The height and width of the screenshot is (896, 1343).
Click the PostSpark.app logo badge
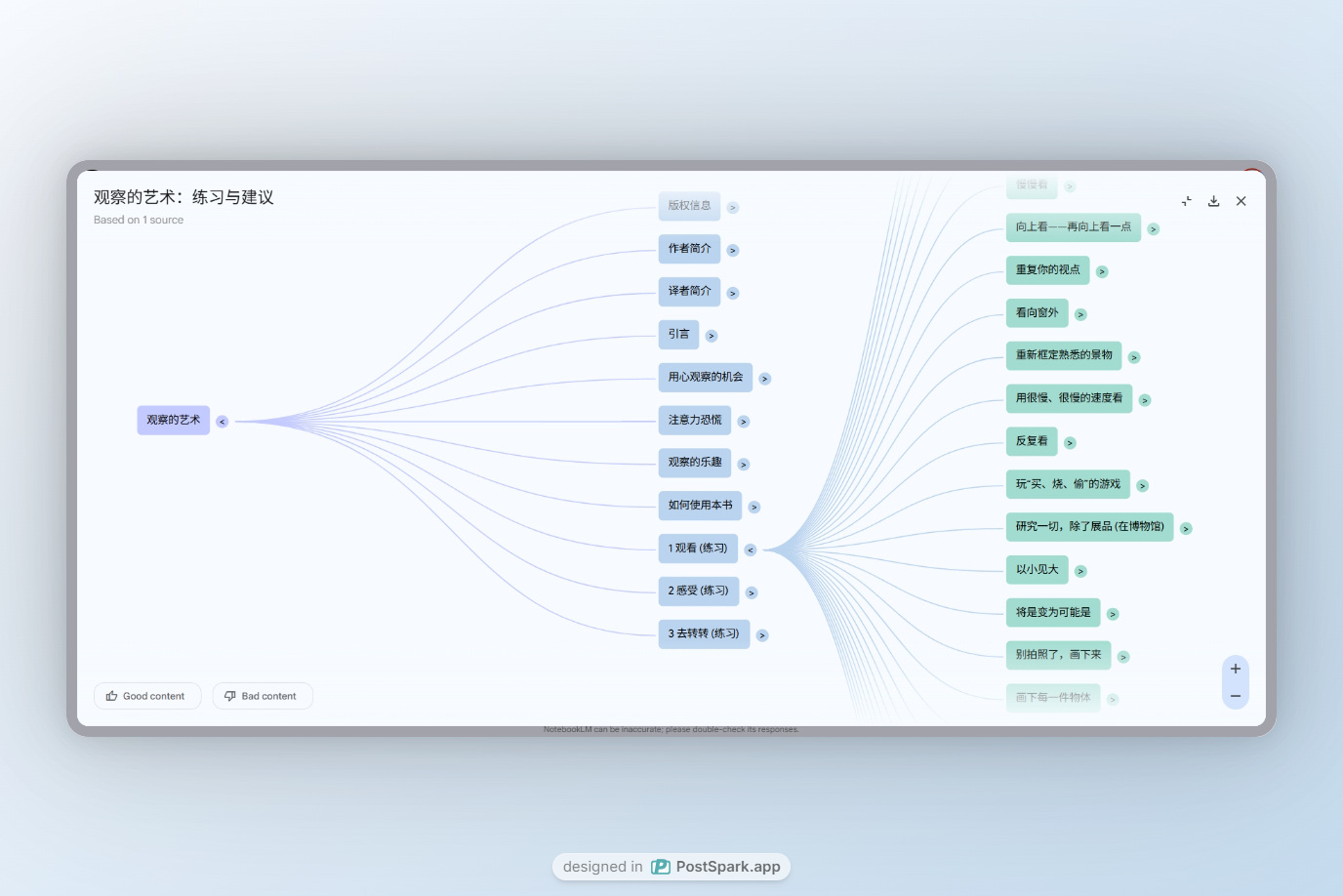671,867
